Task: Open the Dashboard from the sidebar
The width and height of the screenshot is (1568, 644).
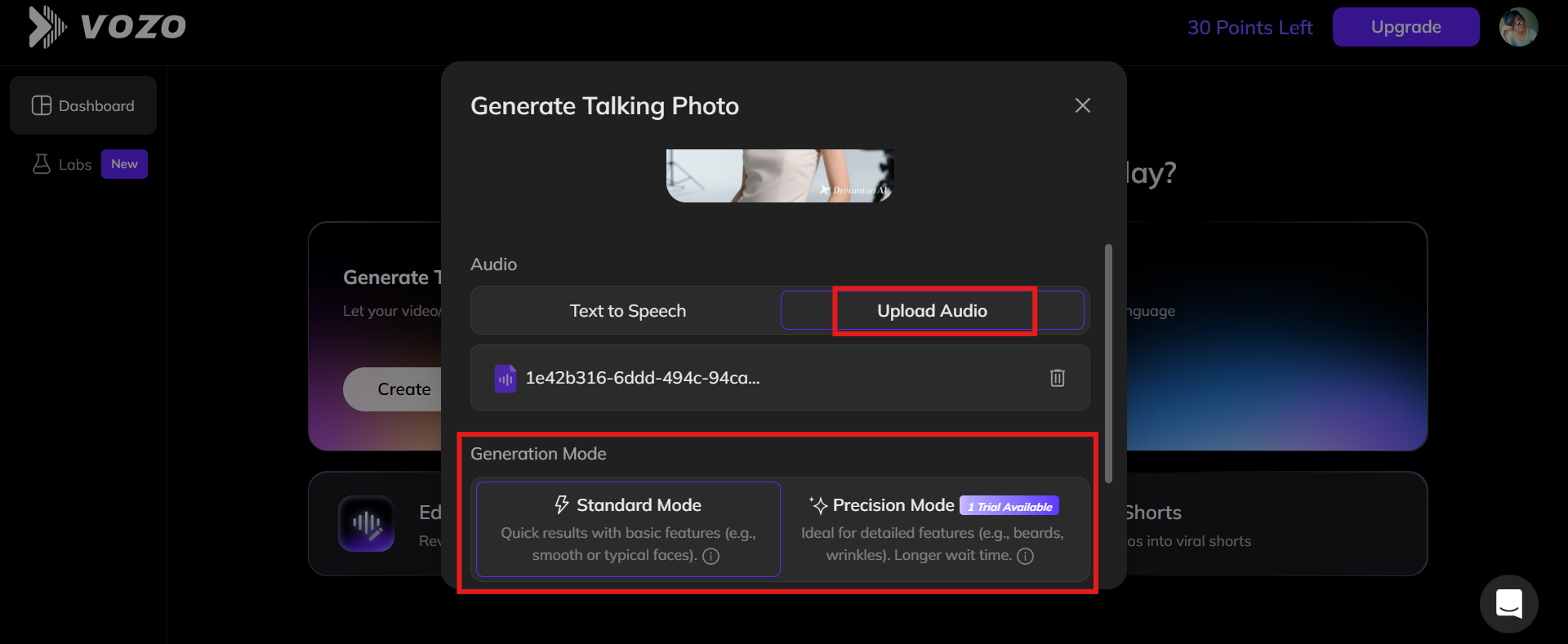Action: point(82,104)
